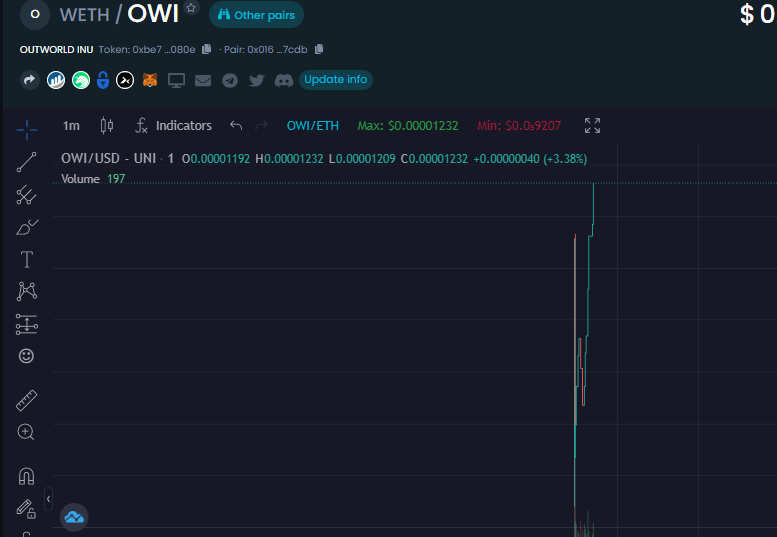
Task: Click the Volume 197 indicator label
Action: [93, 179]
